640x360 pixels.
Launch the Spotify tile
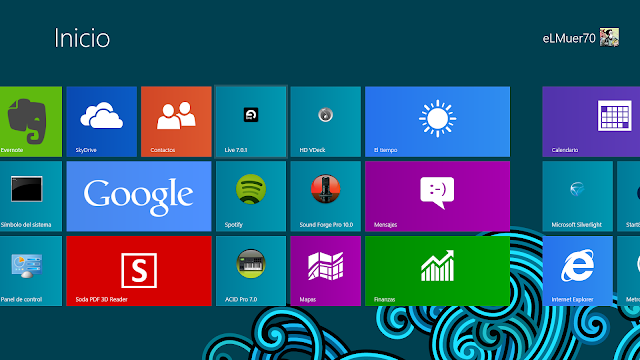251,196
